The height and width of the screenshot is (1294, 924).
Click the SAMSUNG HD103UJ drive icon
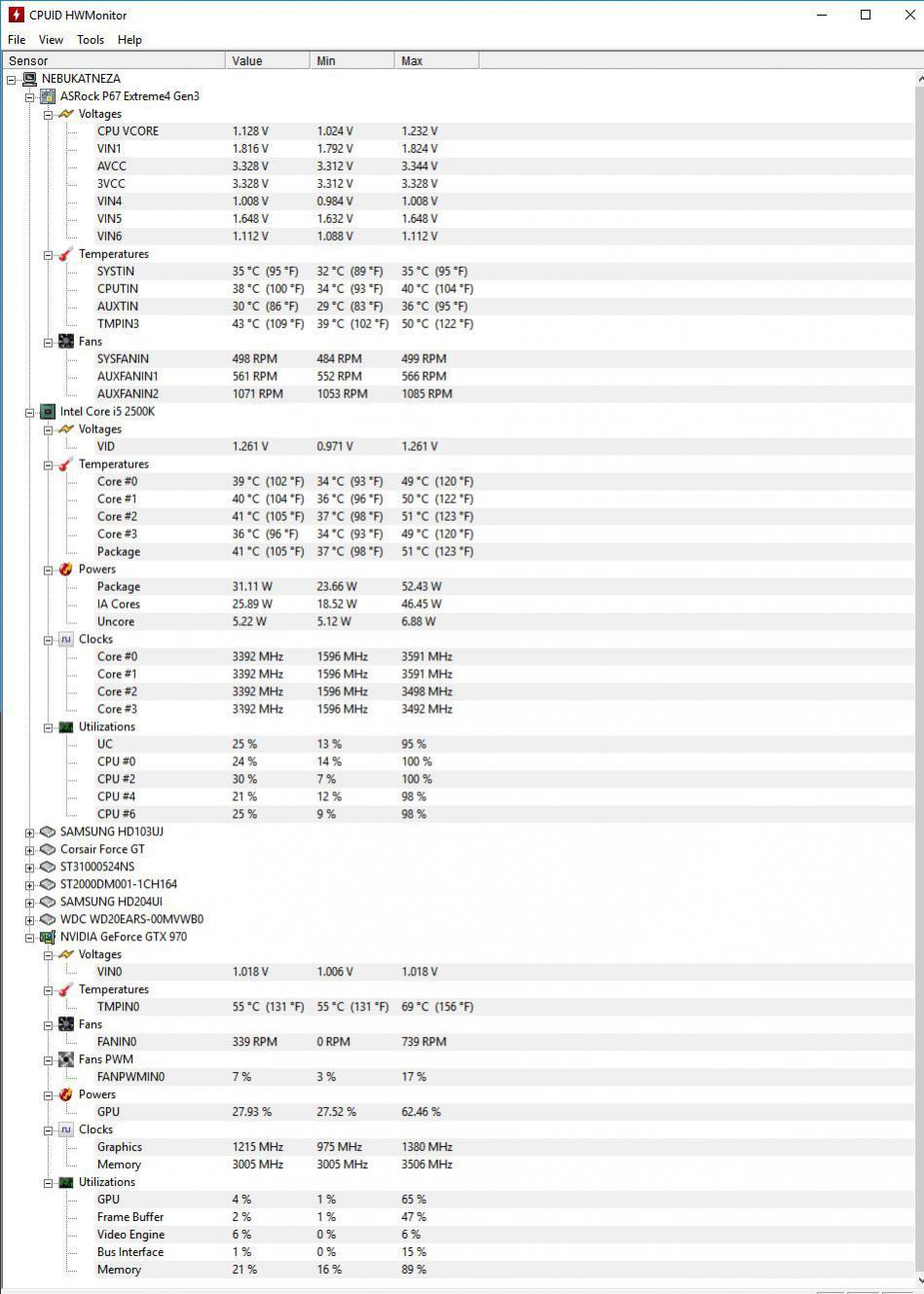coord(48,832)
